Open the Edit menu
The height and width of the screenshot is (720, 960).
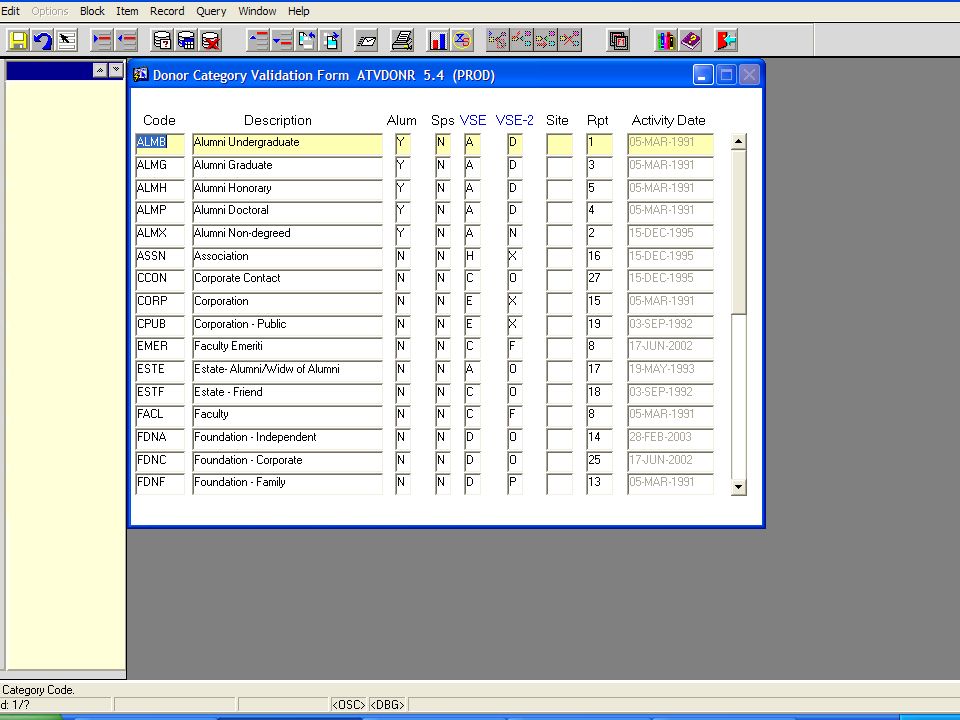tap(10, 11)
